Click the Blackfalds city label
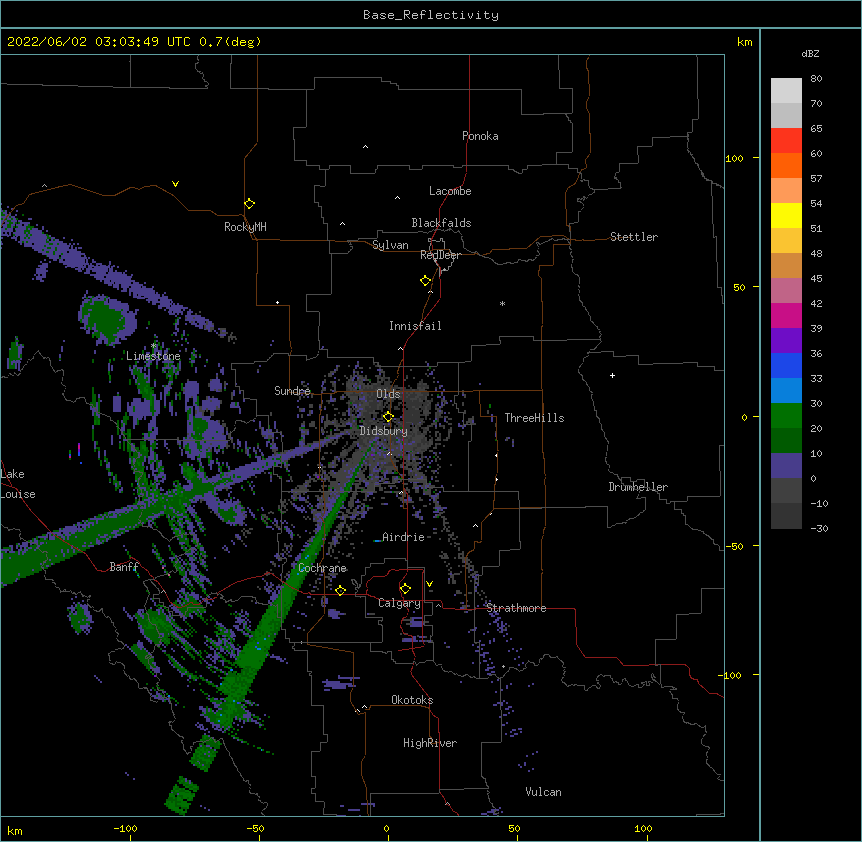This screenshot has width=862, height=842. coord(441,223)
